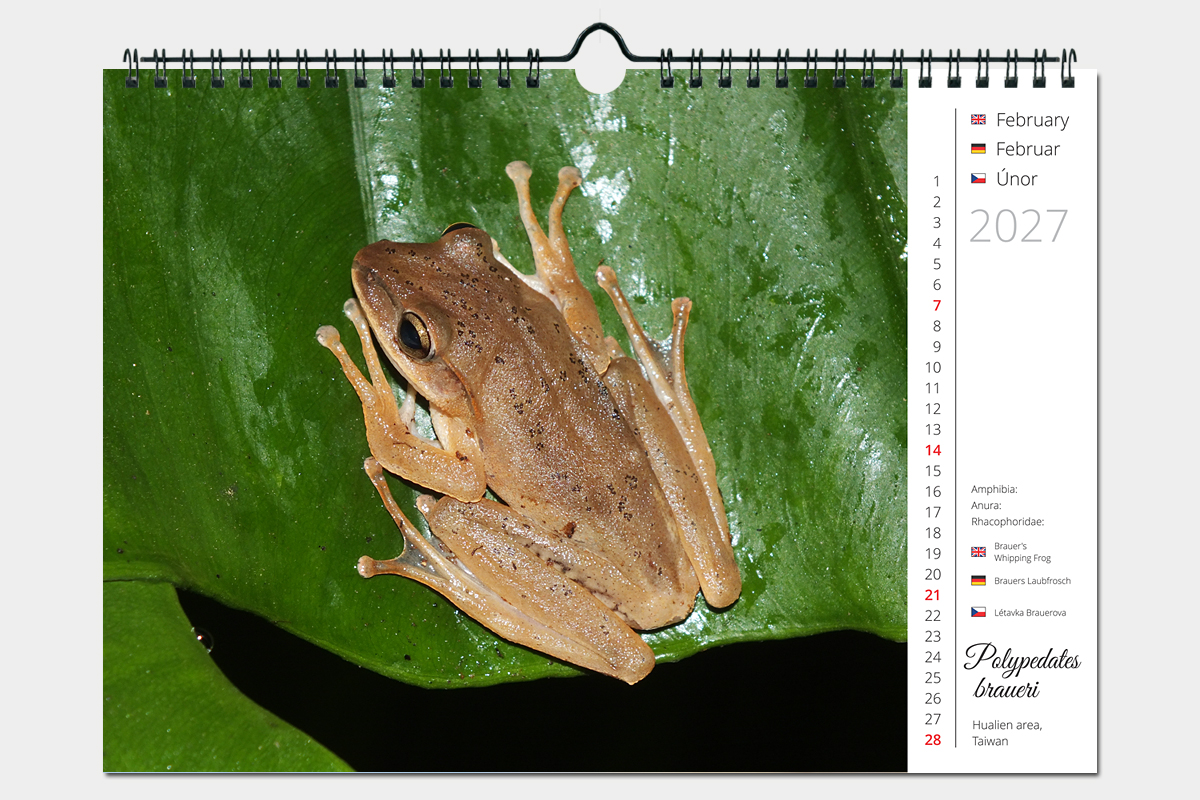Click the February month label
Screen dimensions: 1200x800
tap(1032, 120)
